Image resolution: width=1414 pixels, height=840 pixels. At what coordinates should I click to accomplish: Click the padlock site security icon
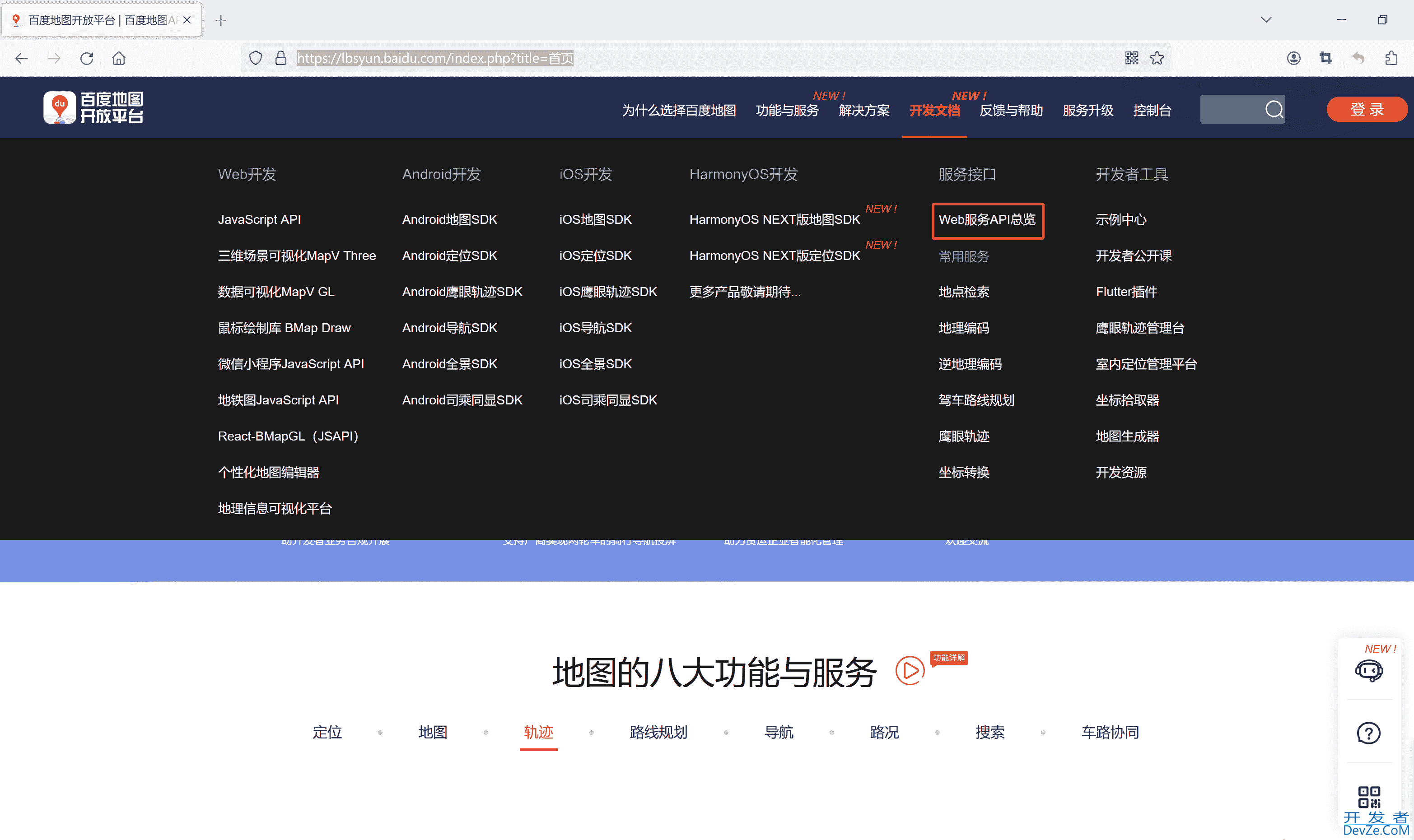coord(281,58)
